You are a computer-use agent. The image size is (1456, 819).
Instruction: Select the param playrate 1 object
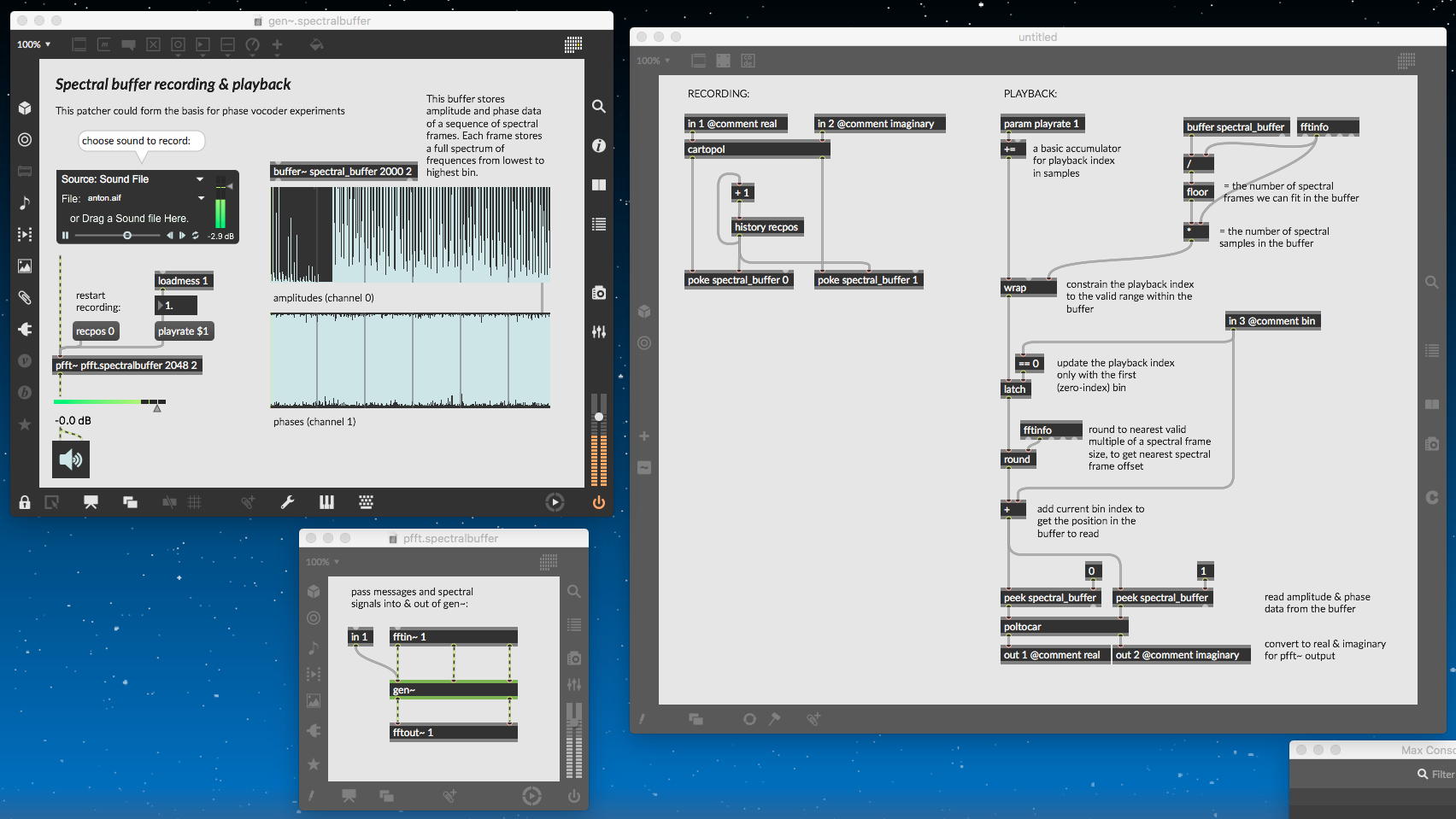[1042, 124]
